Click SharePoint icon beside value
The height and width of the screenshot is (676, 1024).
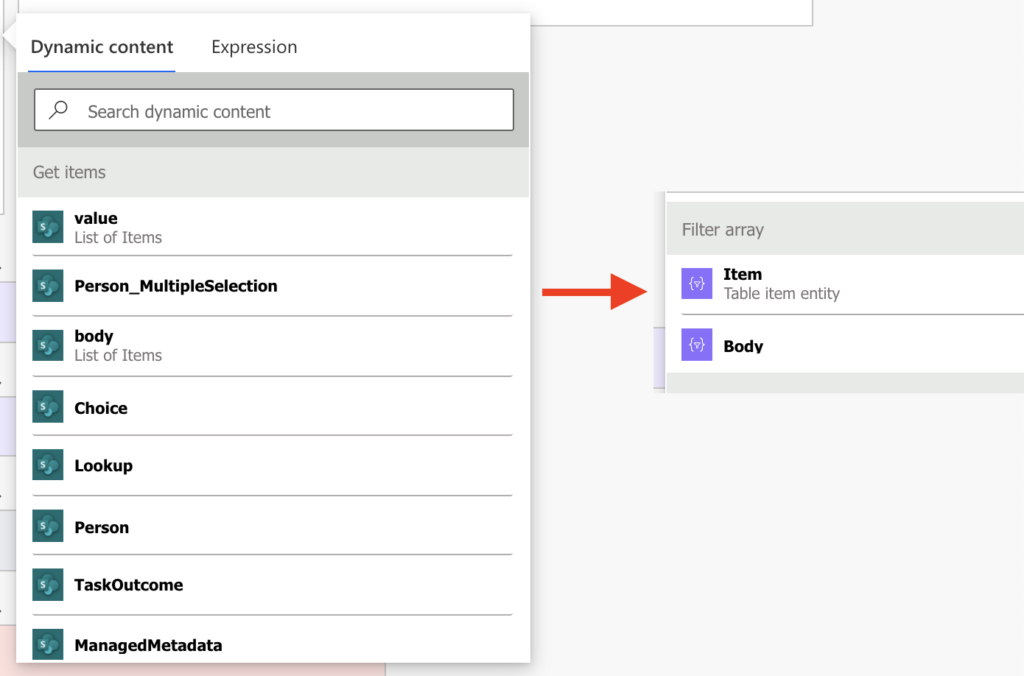pos(48,227)
